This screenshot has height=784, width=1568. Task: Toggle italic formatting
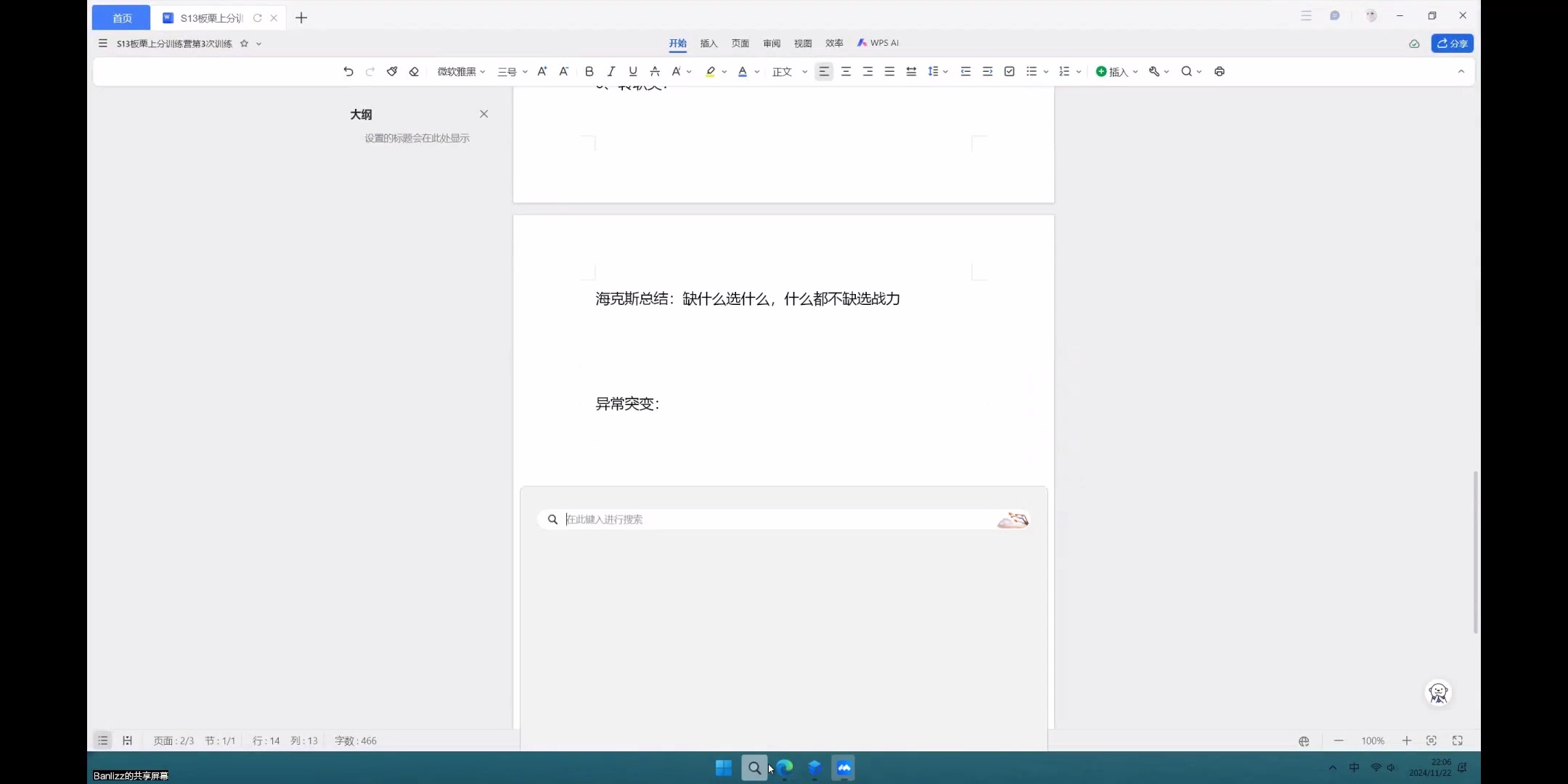(611, 71)
